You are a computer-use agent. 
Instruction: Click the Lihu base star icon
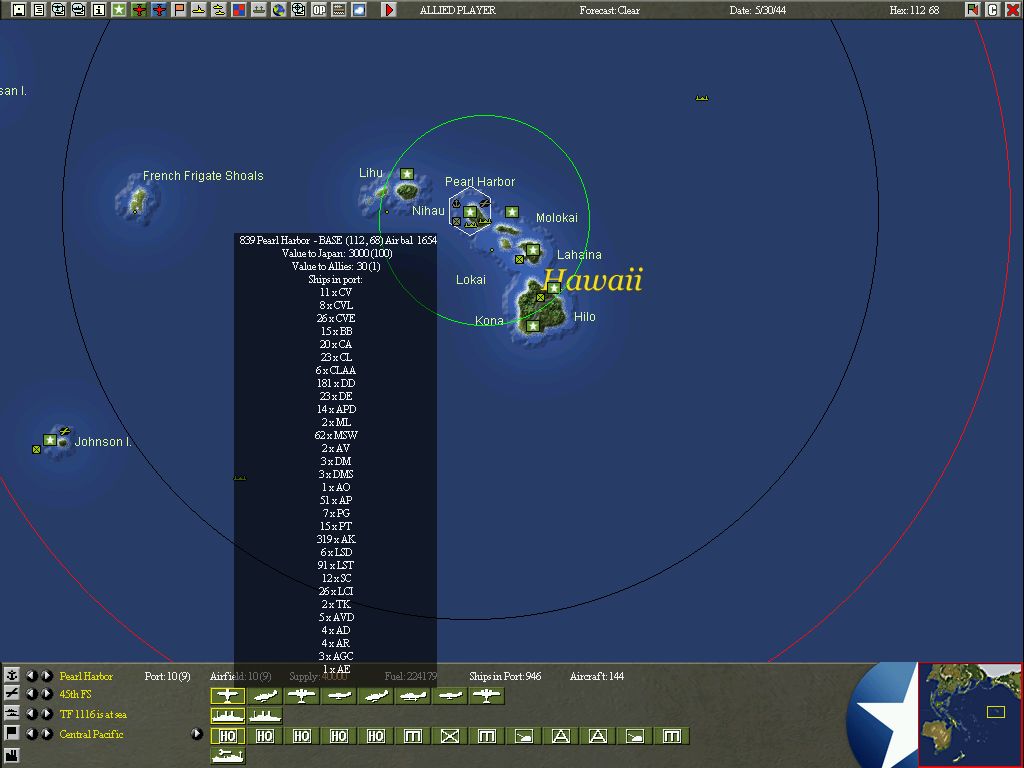[x=407, y=174]
